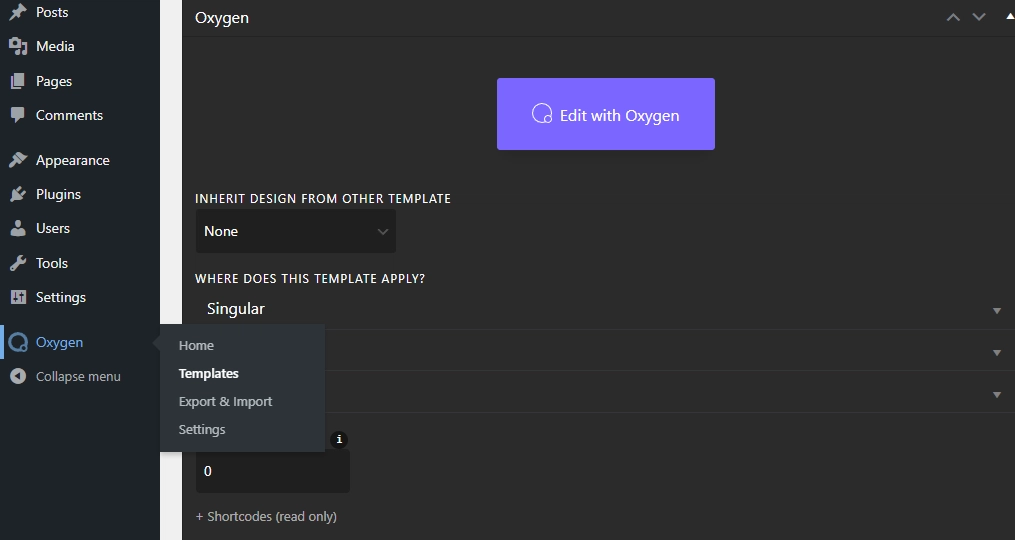Viewport: 1015px width, 540px height.
Task: Expand the third collapsed section below Singular
Action: coord(997,394)
